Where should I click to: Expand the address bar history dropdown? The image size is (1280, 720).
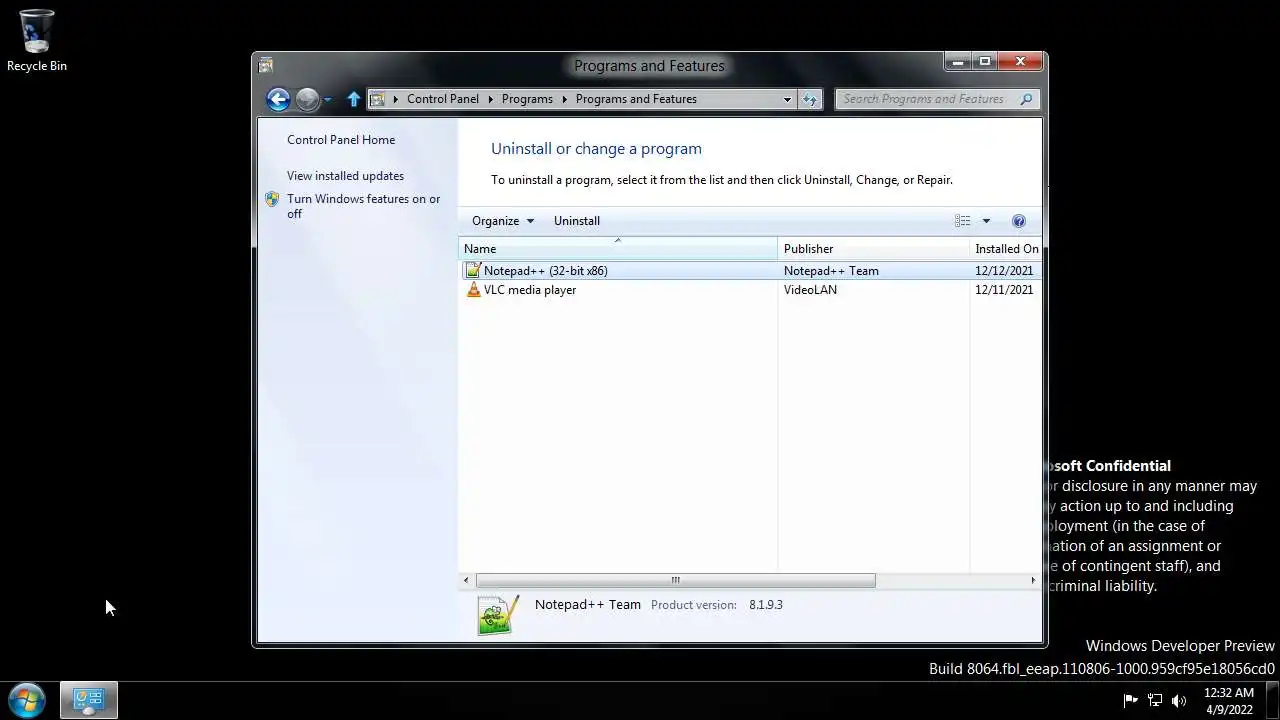coord(787,99)
